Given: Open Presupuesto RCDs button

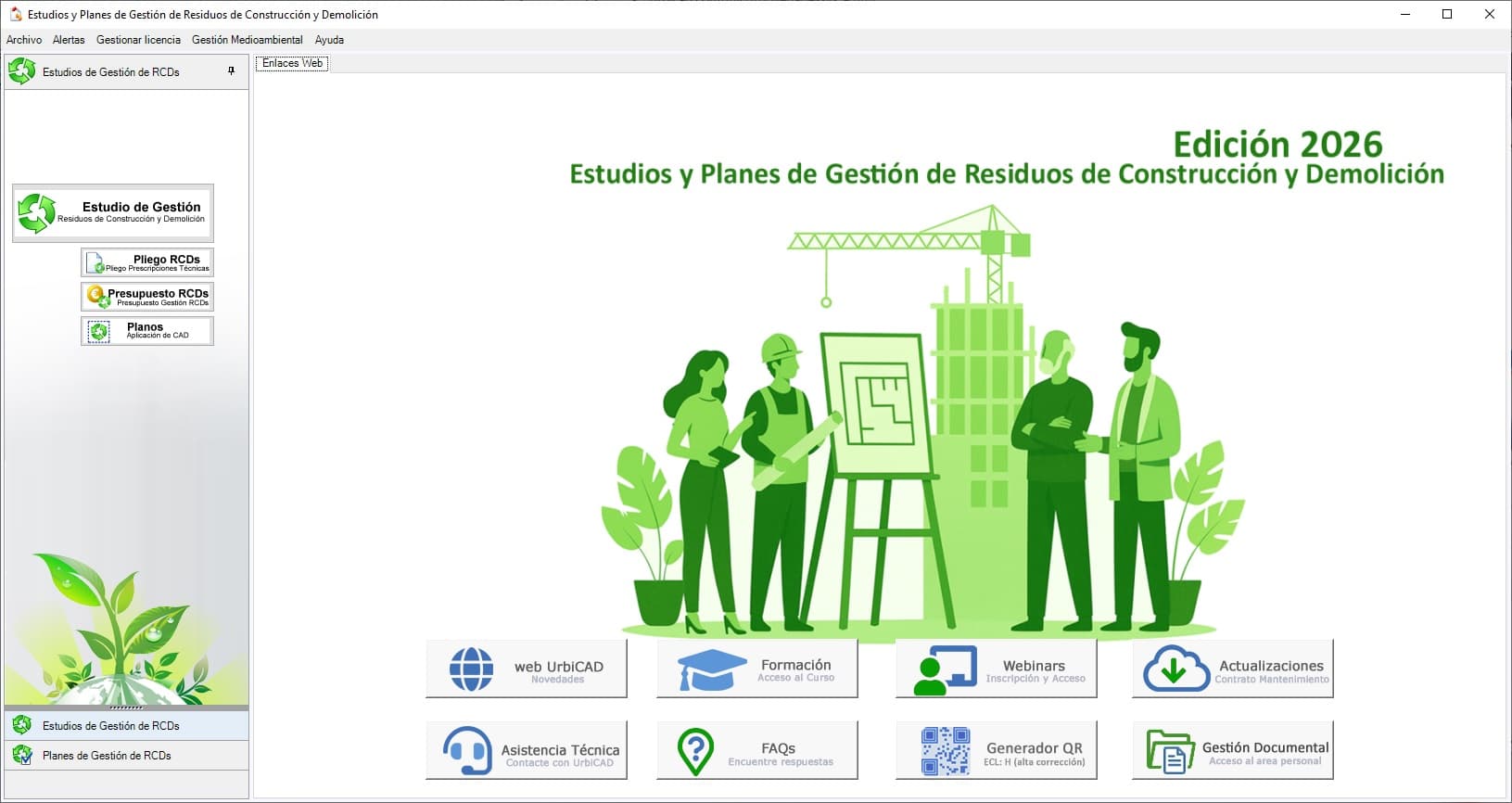Looking at the screenshot, I should click(x=147, y=297).
